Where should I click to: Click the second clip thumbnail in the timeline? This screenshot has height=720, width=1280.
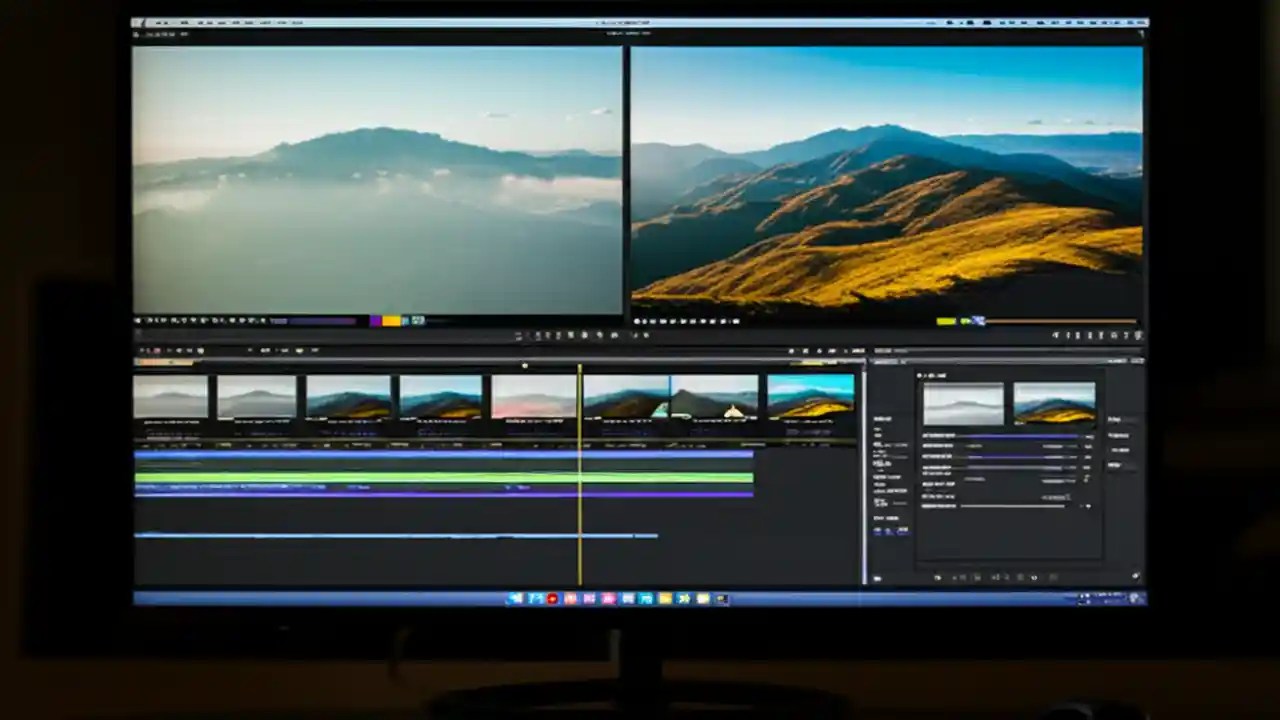pos(255,397)
